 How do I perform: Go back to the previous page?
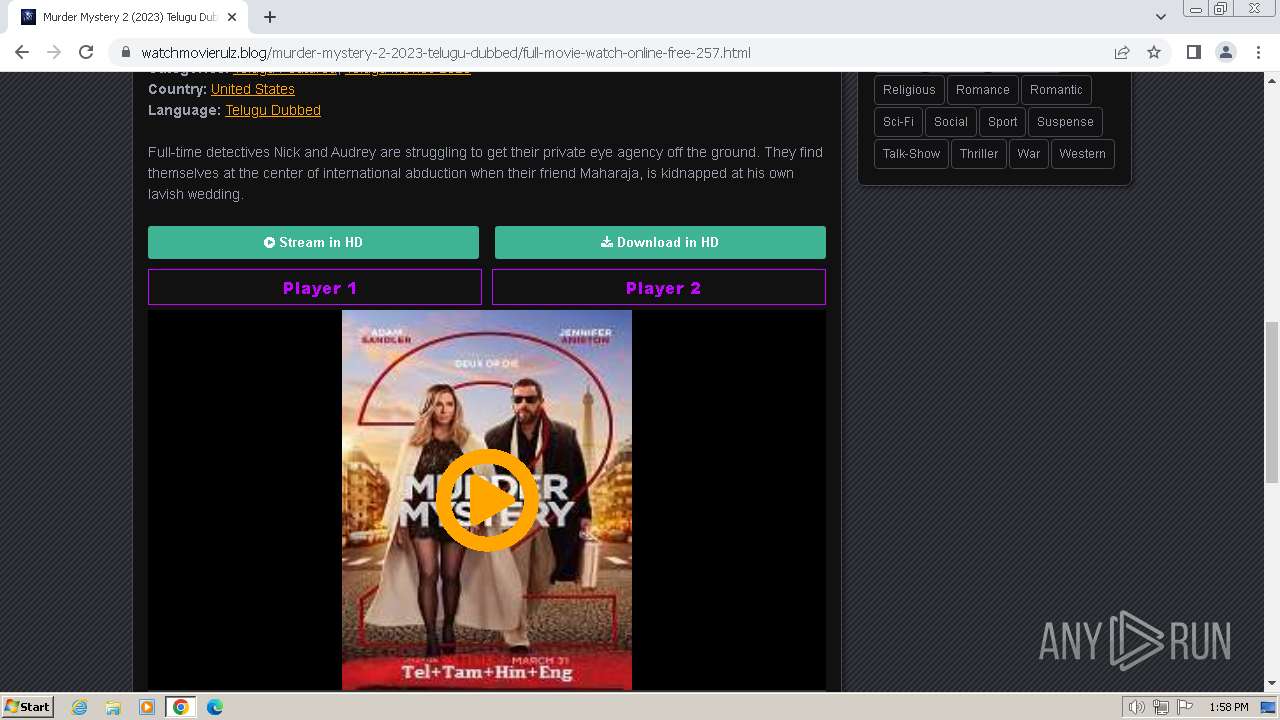pos(22,52)
